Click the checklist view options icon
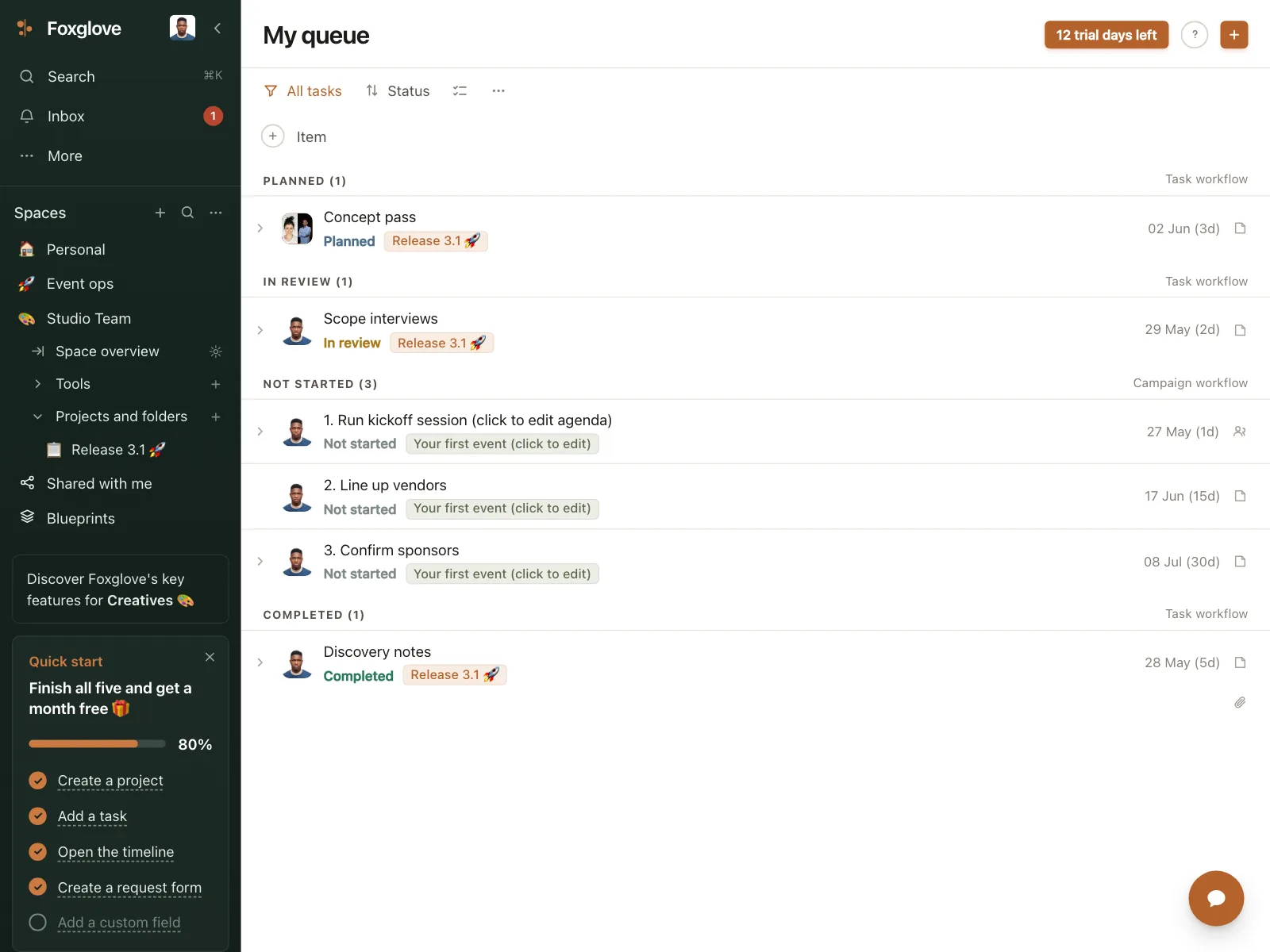This screenshot has height=952, width=1270. tap(460, 91)
